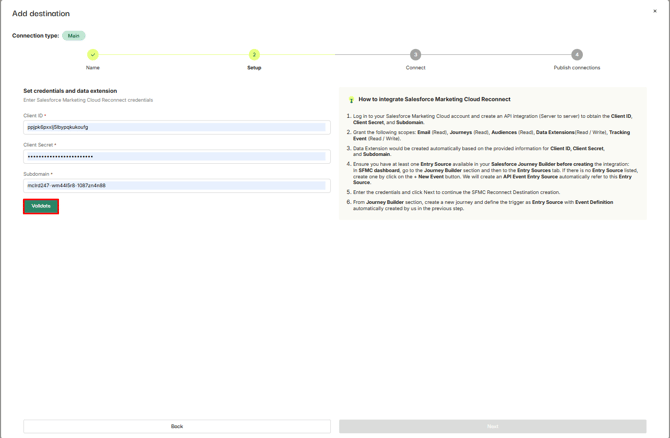Focus the Client ID input field
670x438 pixels.
177,127
